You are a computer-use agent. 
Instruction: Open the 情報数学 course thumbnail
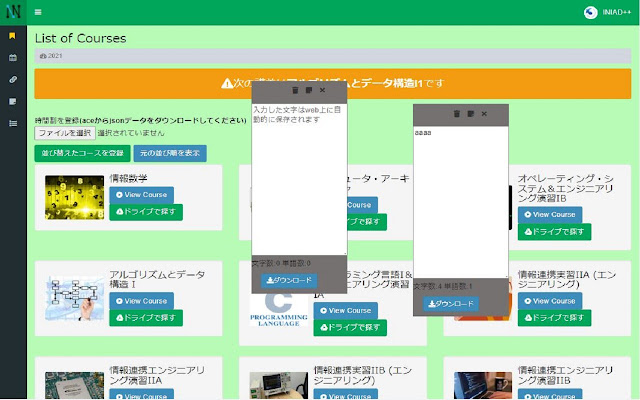point(74,198)
